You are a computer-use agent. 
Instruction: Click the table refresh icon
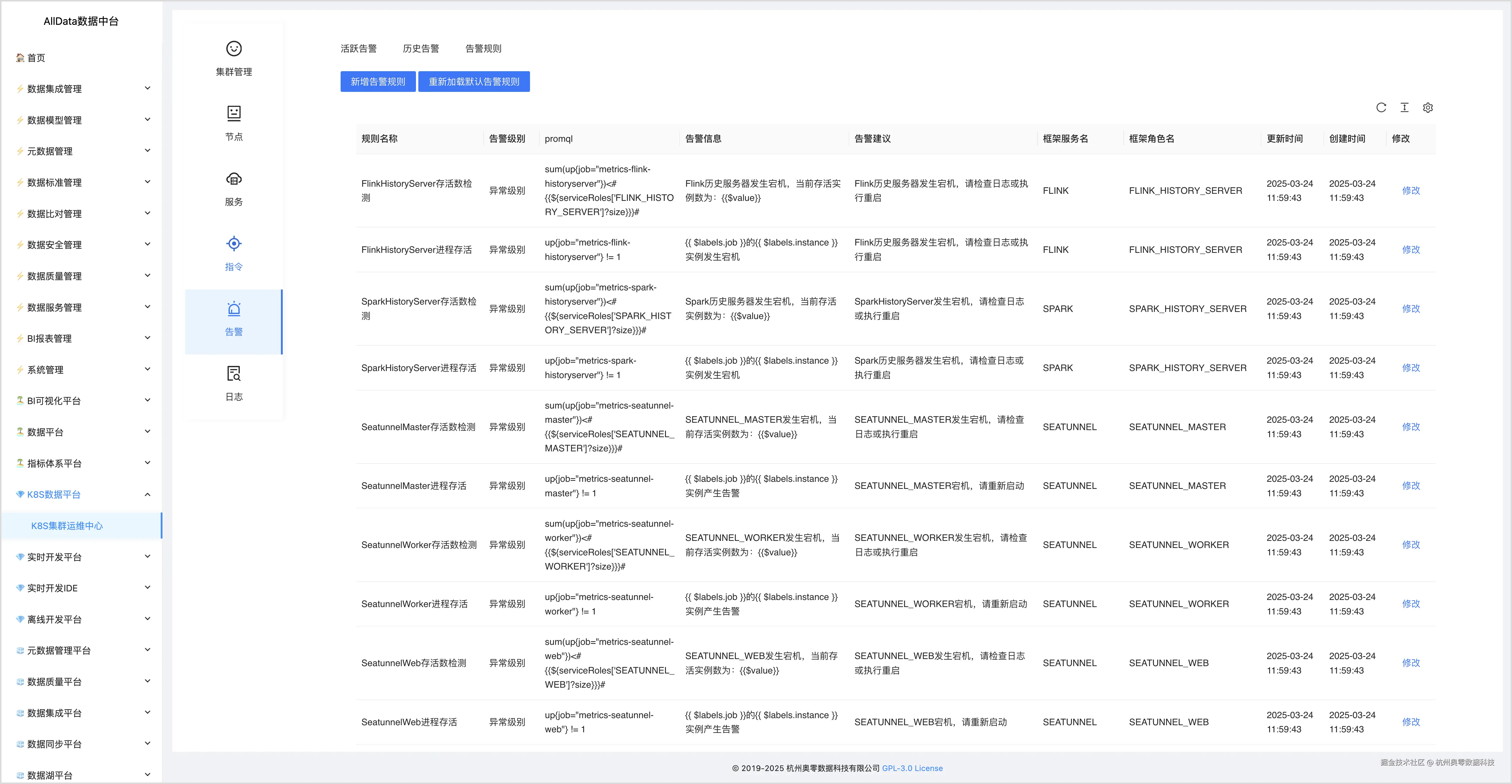(1381, 108)
